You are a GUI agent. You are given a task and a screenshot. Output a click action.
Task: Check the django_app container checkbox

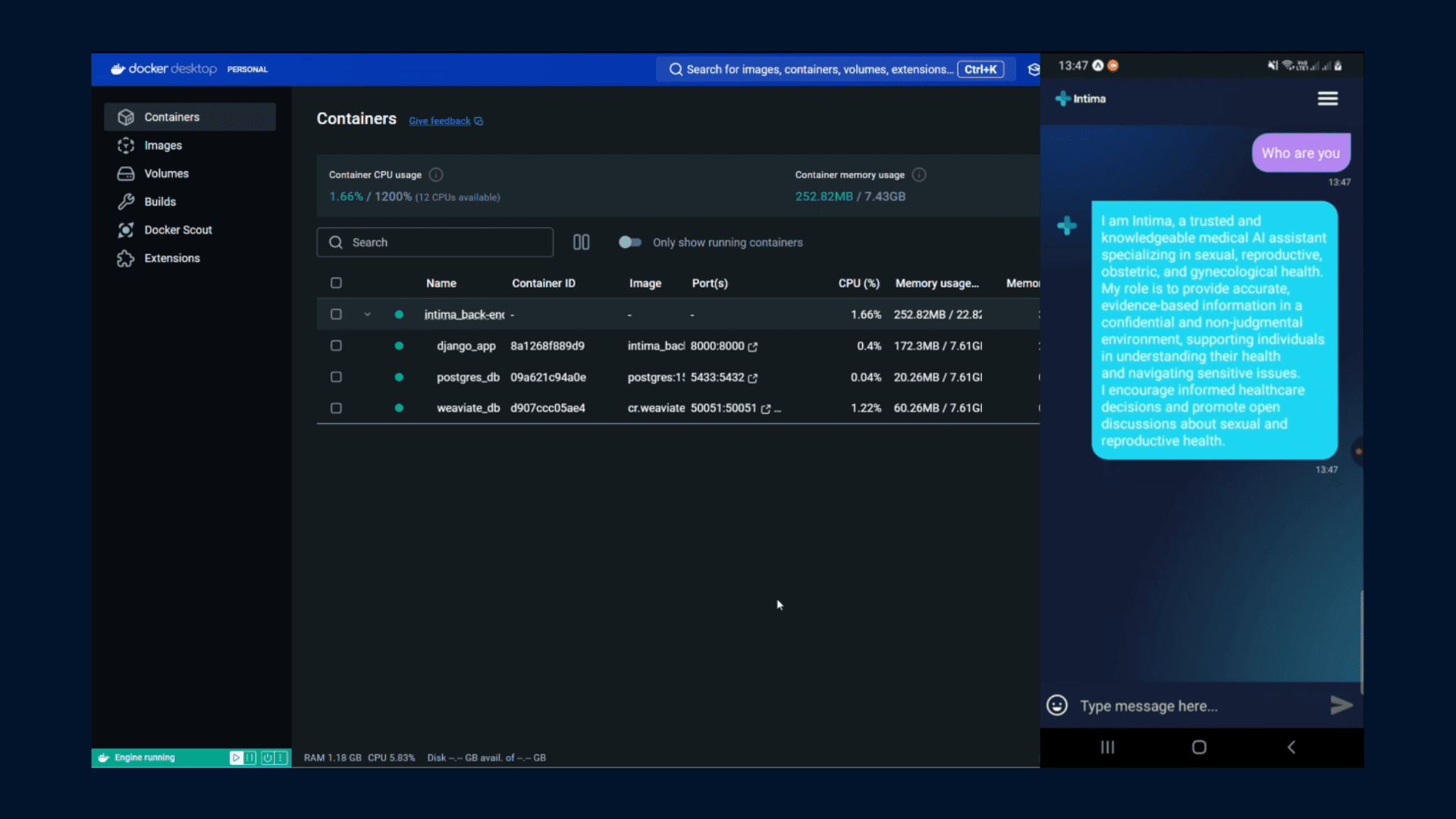(x=336, y=346)
